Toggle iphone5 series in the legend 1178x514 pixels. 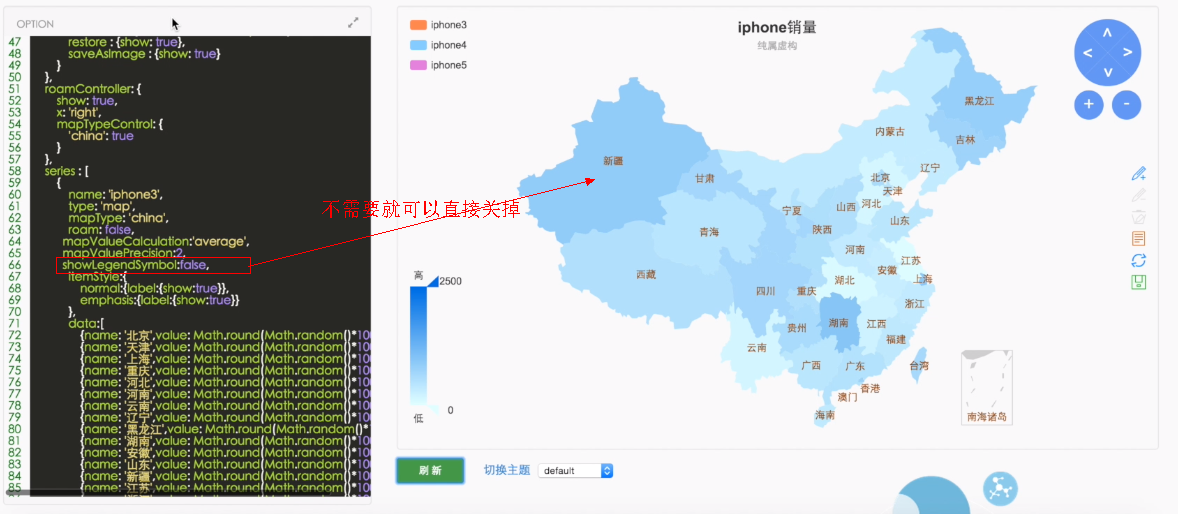click(438, 65)
